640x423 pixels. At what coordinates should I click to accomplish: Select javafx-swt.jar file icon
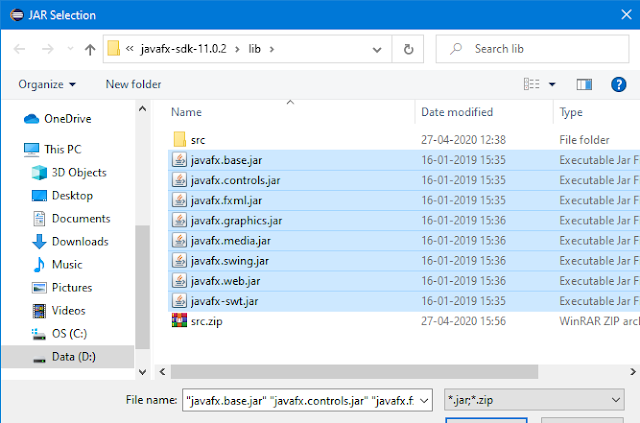[179, 301]
